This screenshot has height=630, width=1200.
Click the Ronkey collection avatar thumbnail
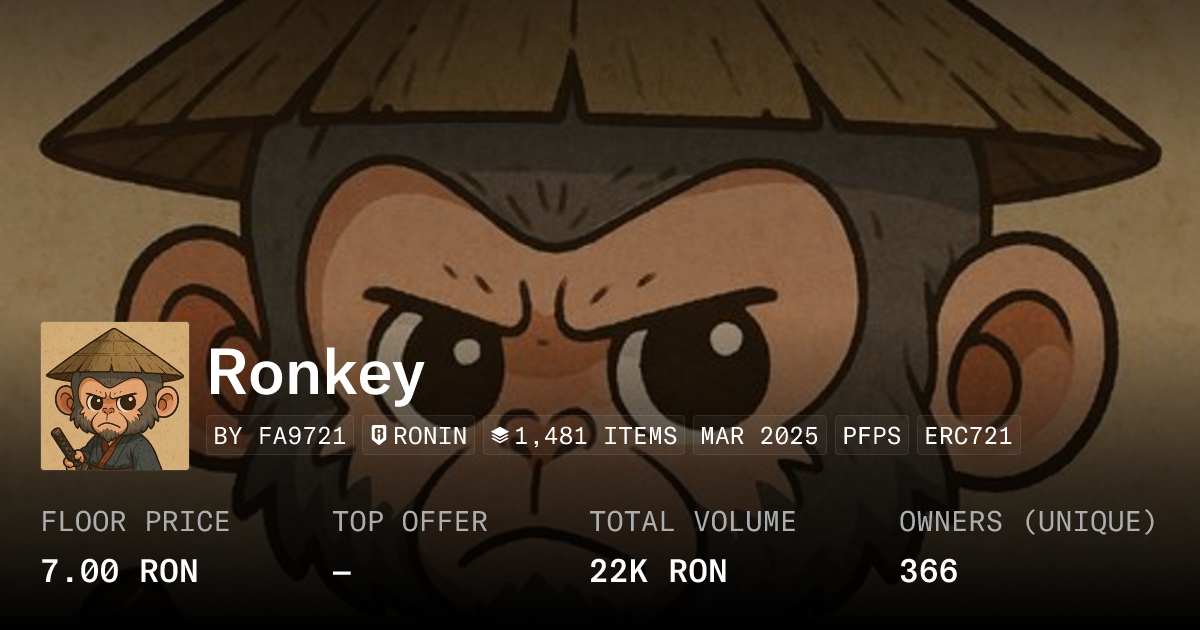(115, 396)
